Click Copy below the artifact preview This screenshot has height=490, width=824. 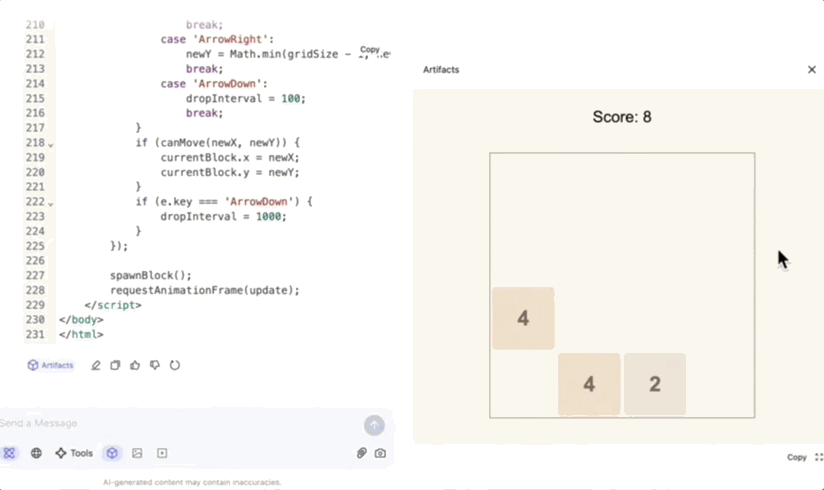pyautogui.click(x=796, y=457)
